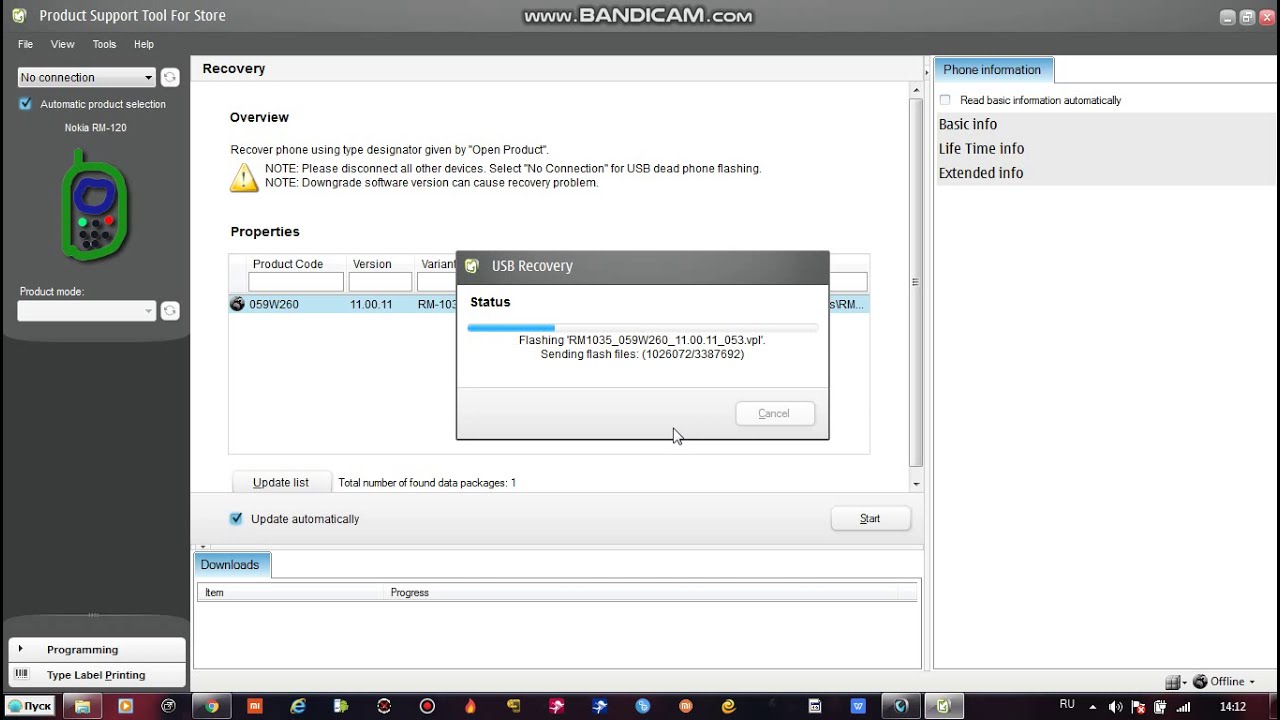
Task: Collapse the Phone information panel arrow
Action: [x=927, y=72]
